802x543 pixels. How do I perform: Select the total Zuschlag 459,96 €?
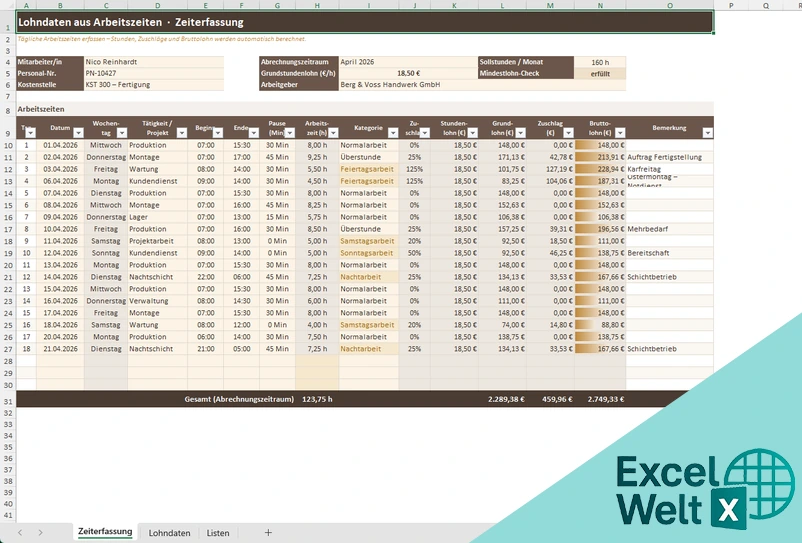[550, 399]
